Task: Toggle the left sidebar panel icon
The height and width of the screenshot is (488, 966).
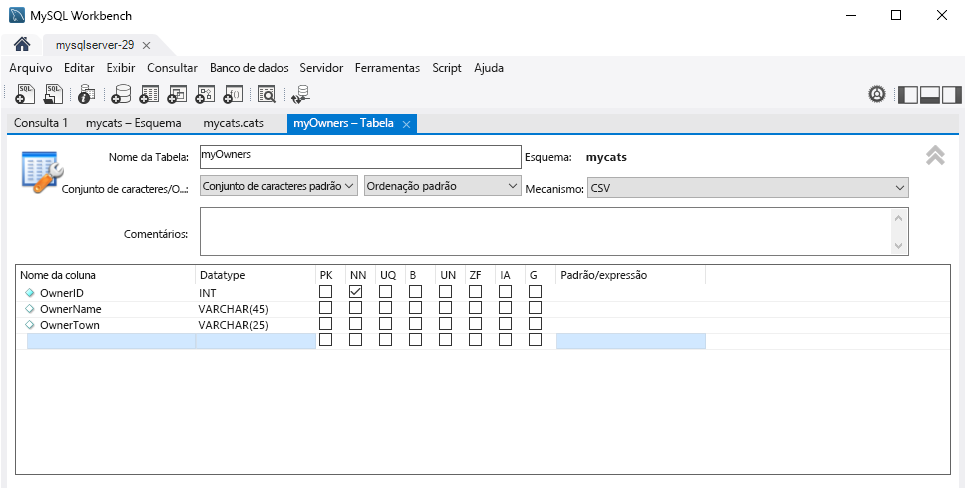Action: coord(908,94)
